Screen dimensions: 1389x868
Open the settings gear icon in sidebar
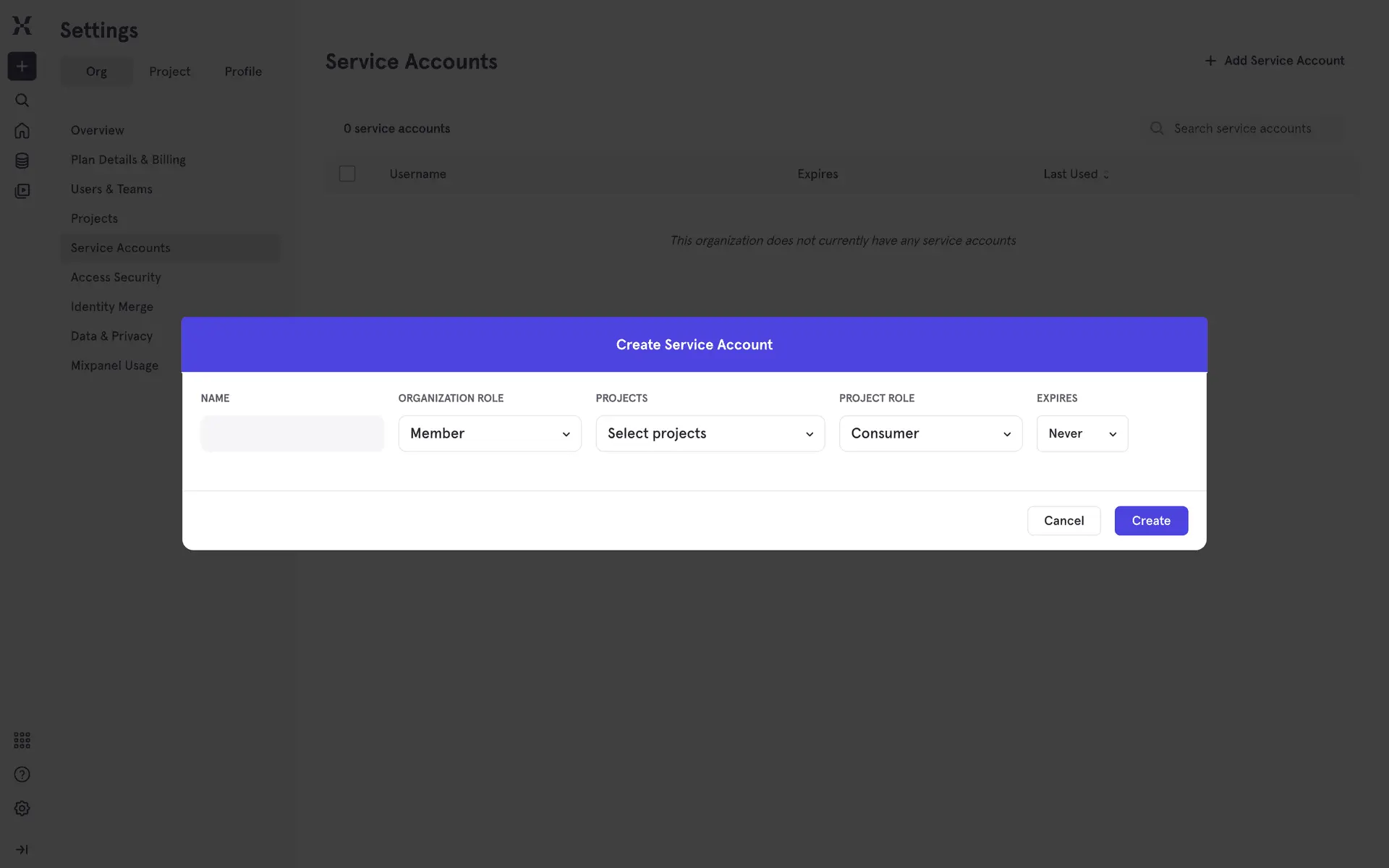[22, 809]
